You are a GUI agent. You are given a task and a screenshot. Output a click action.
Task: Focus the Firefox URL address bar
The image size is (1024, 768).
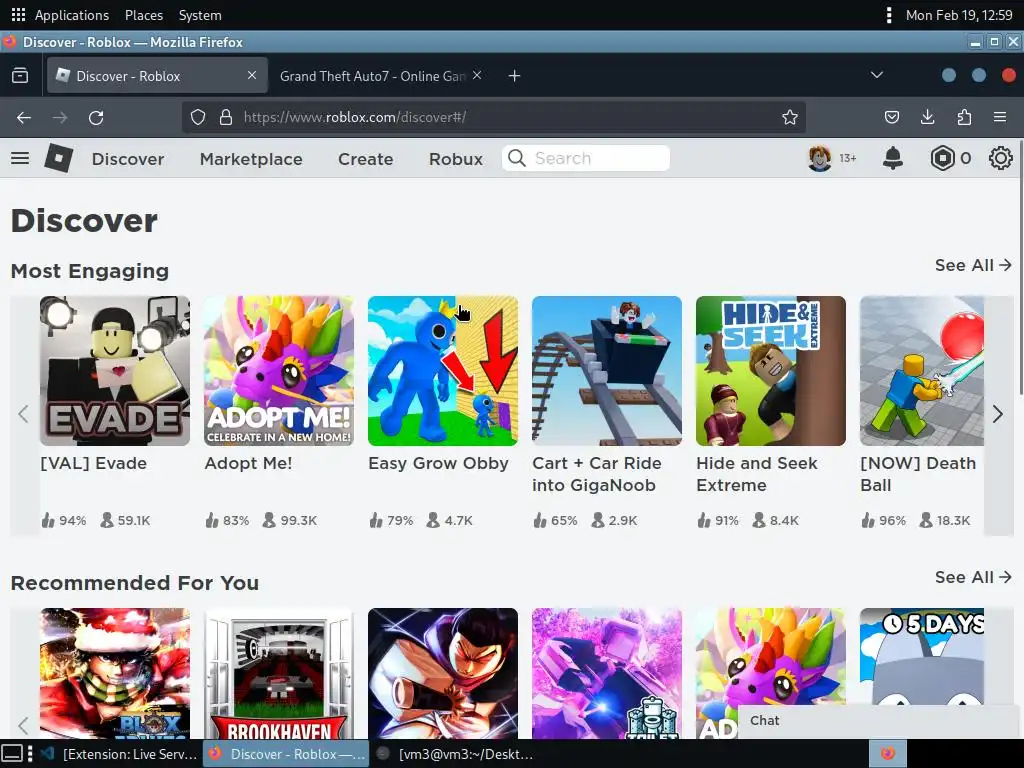493,118
